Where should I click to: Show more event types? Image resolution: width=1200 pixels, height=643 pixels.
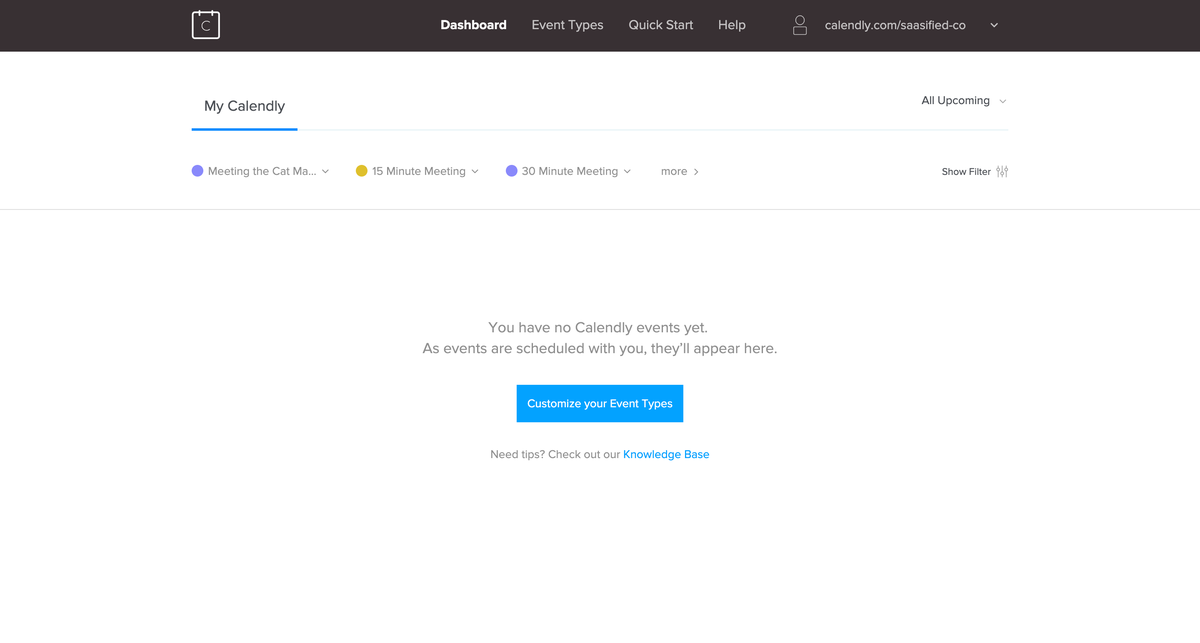680,172
